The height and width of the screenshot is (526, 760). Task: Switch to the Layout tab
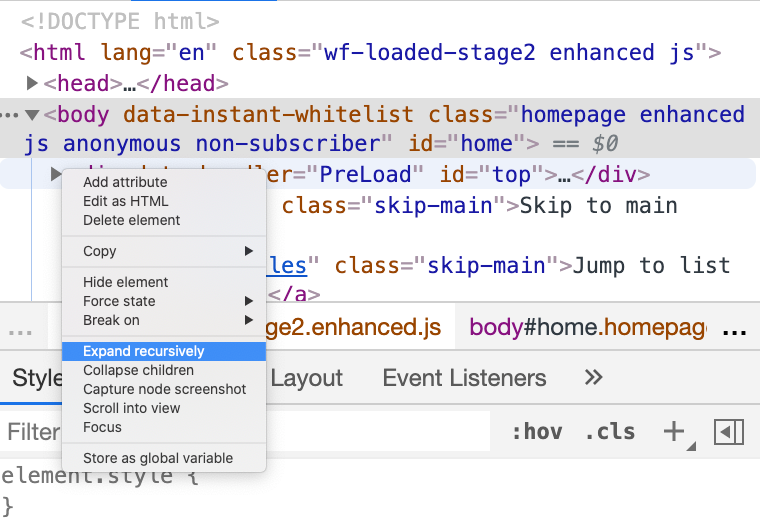pyautogui.click(x=306, y=378)
